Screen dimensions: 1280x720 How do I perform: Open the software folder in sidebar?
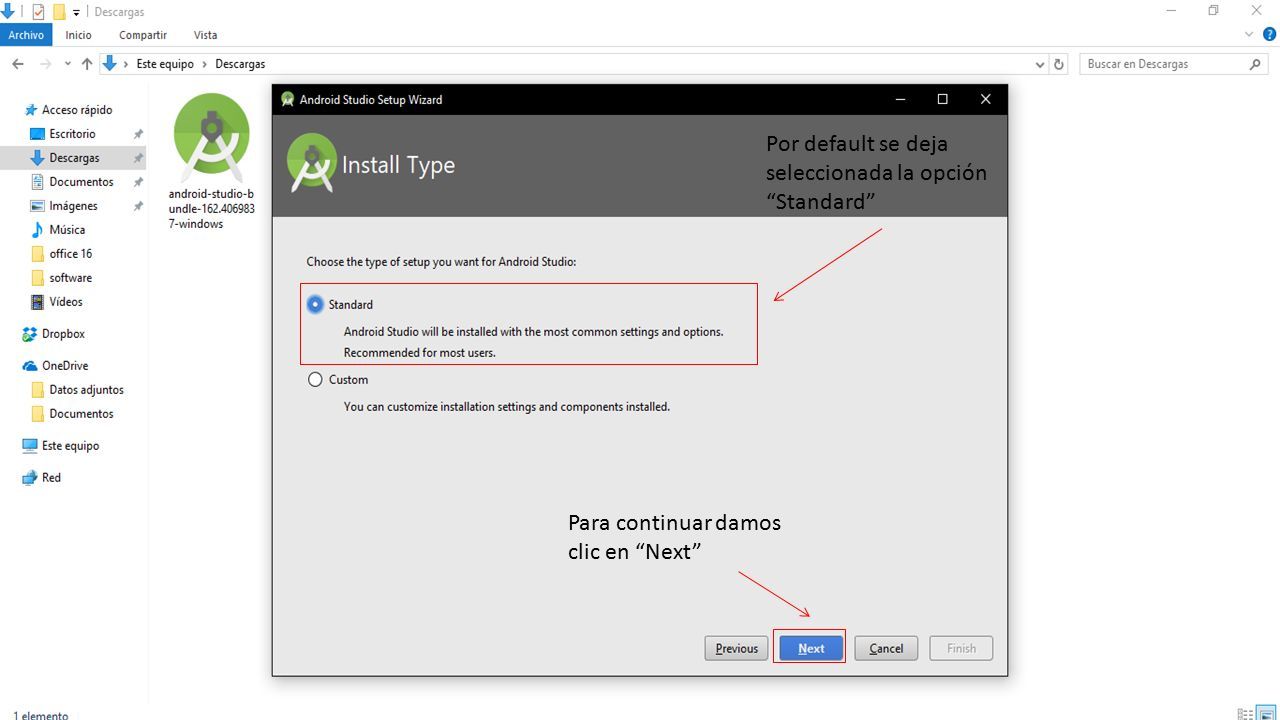(x=69, y=278)
